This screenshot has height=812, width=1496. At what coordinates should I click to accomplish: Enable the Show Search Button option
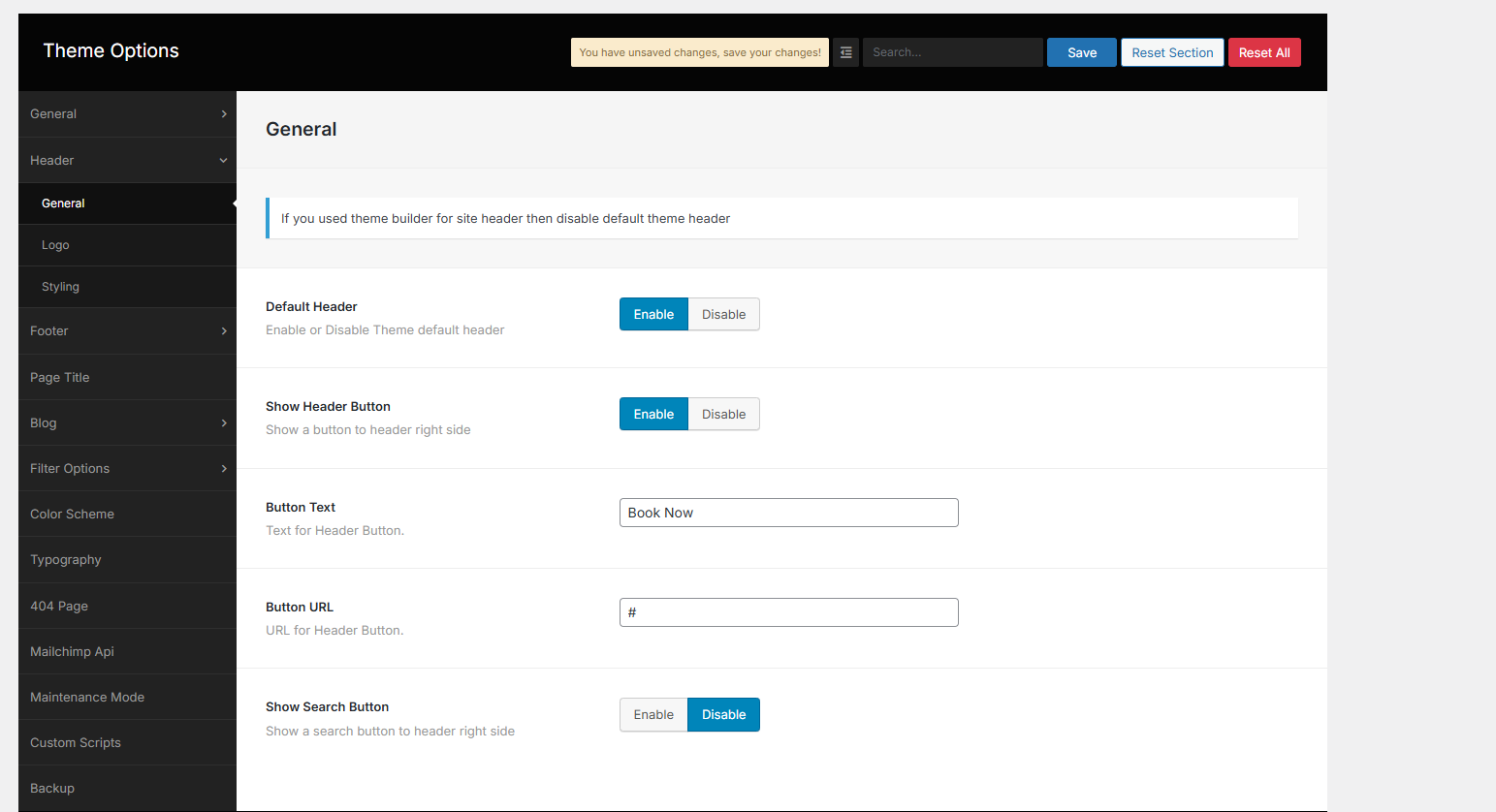(x=653, y=715)
